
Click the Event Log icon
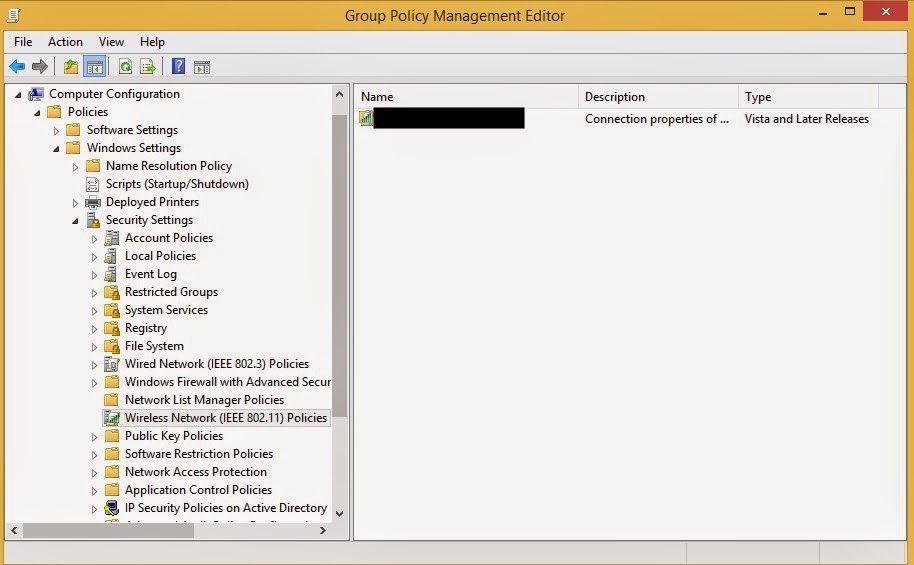click(x=111, y=274)
